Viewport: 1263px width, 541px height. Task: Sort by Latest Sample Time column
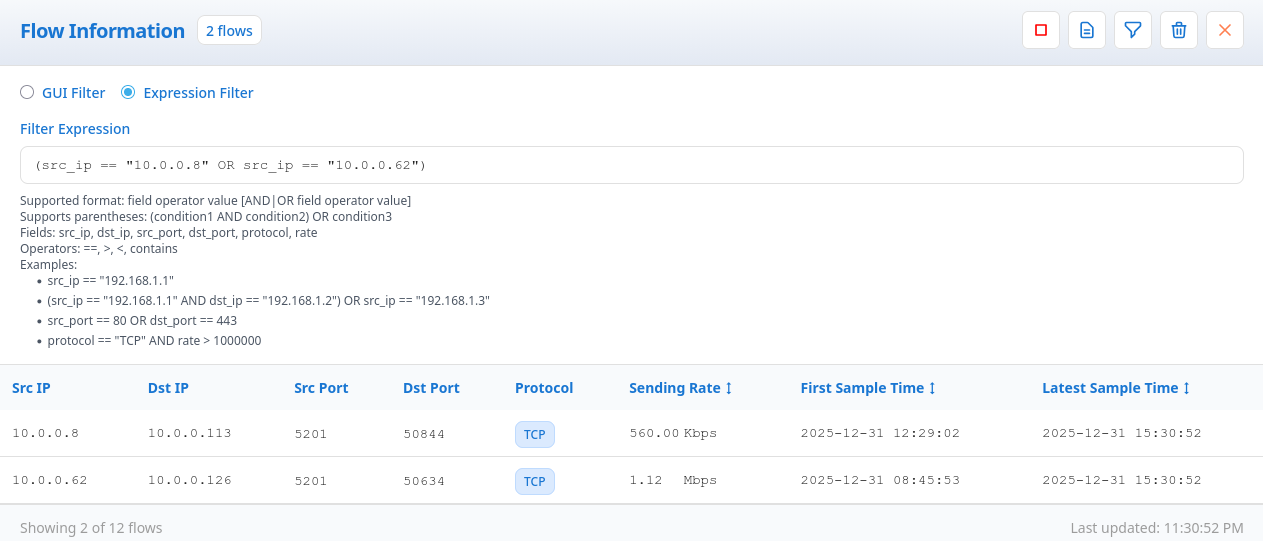[1115, 388]
